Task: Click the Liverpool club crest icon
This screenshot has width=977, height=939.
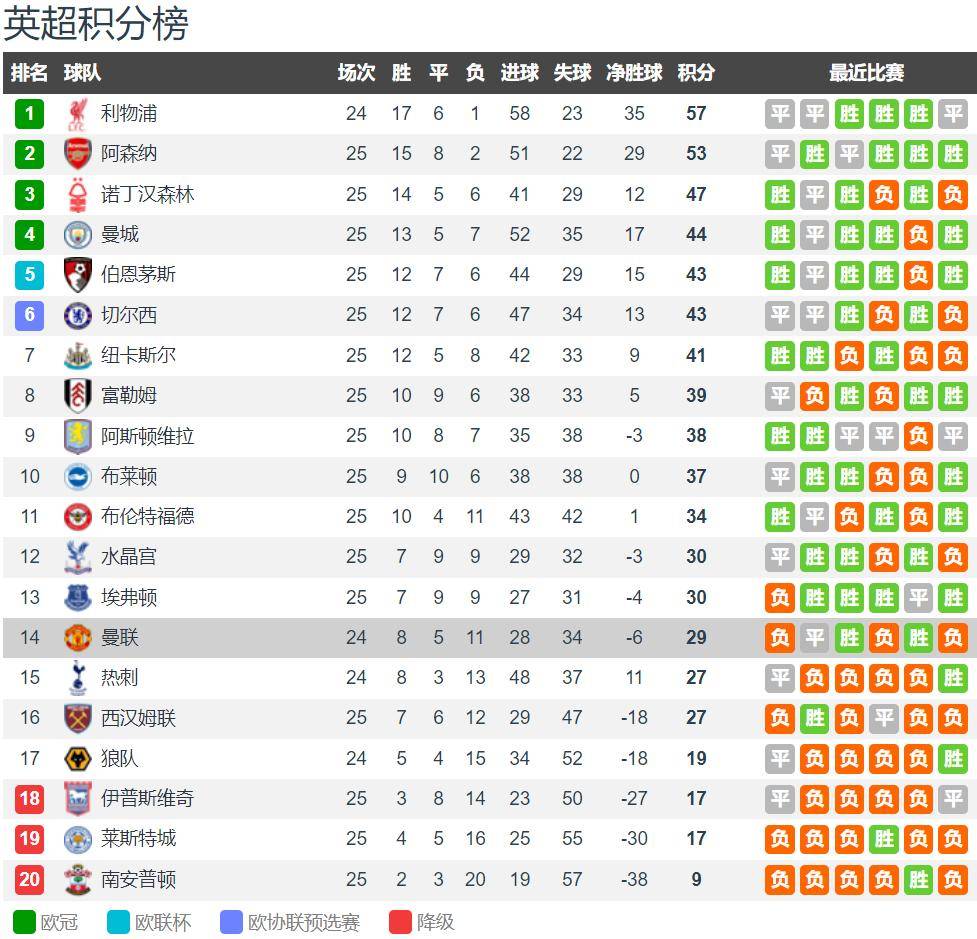Action: pyautogui.click(x=77, y=114)
